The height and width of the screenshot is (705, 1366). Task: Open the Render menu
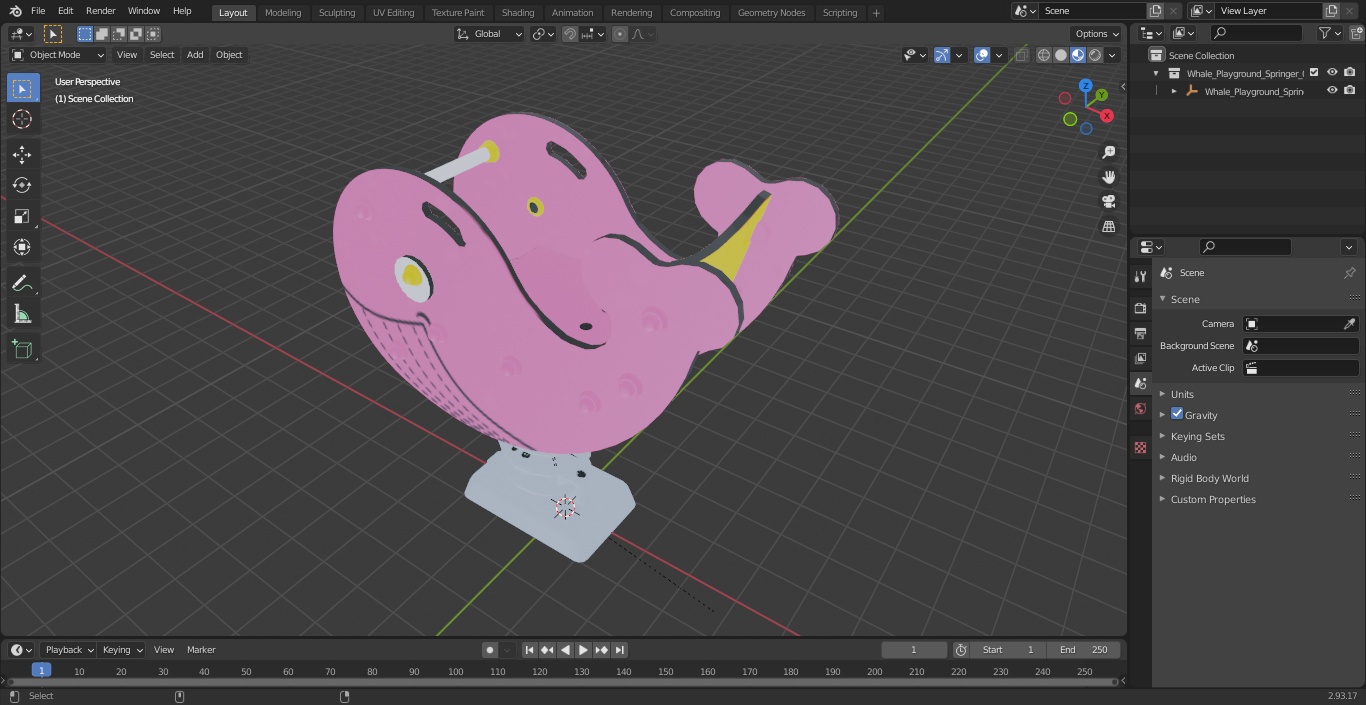(100, 11)
